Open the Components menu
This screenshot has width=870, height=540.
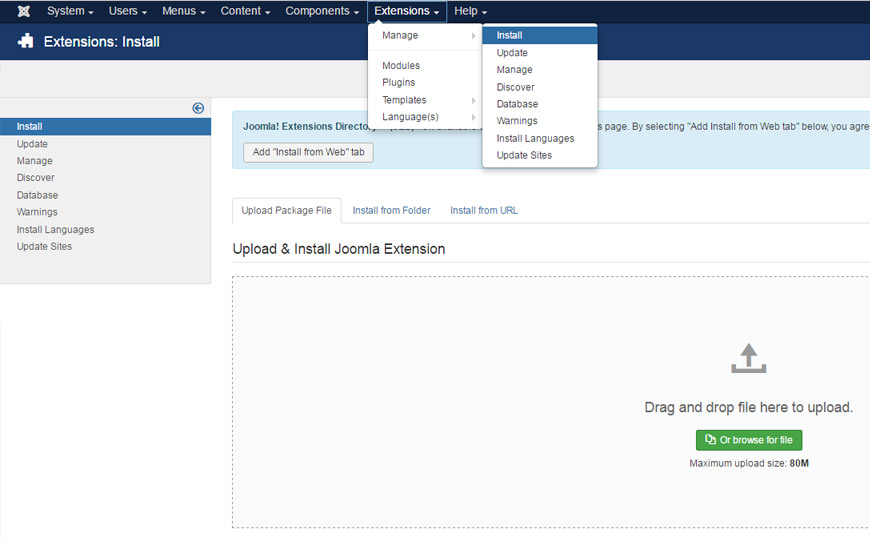point(322,11)
